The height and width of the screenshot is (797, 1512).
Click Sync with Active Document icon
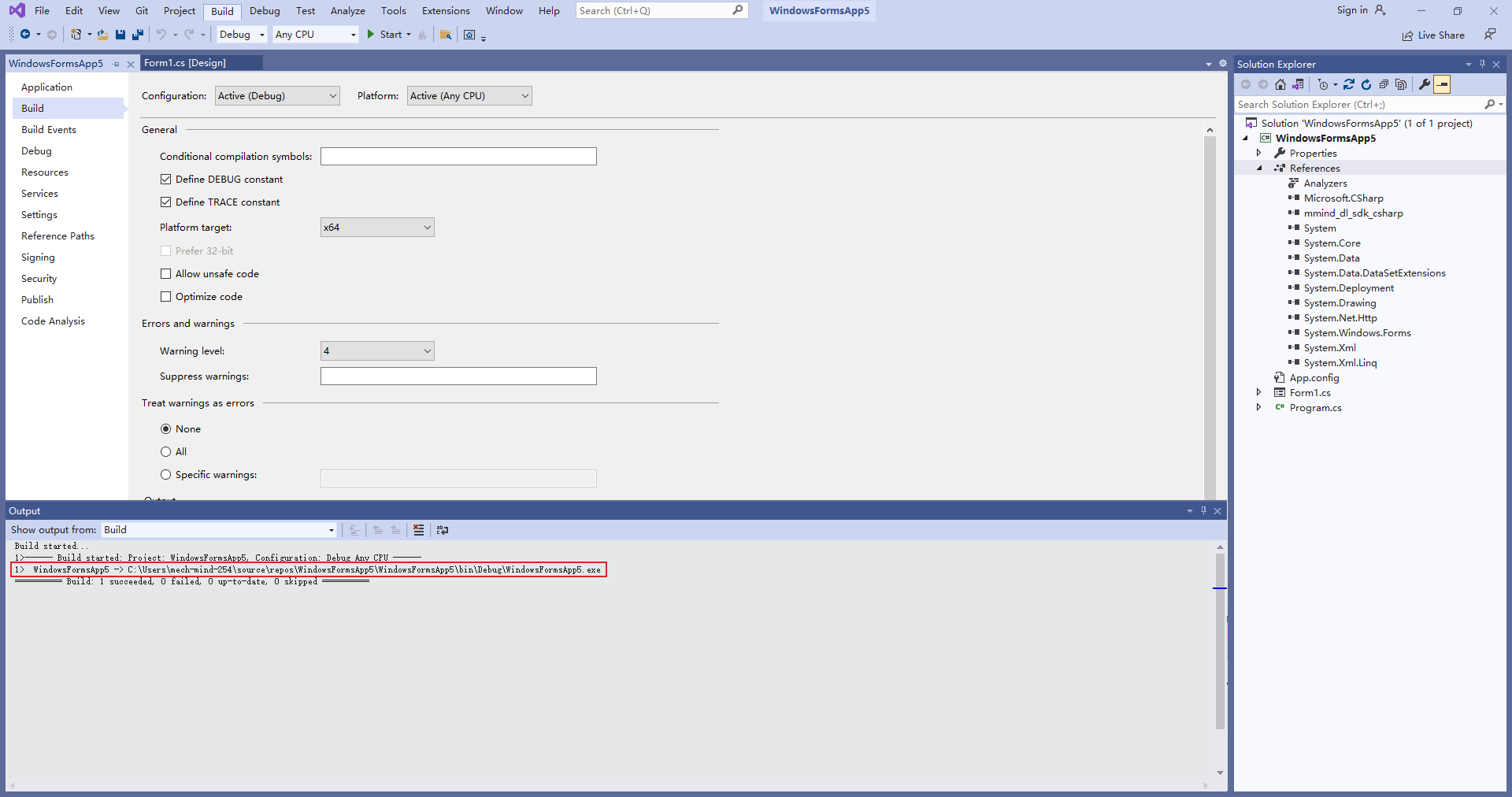(1349, 84)
